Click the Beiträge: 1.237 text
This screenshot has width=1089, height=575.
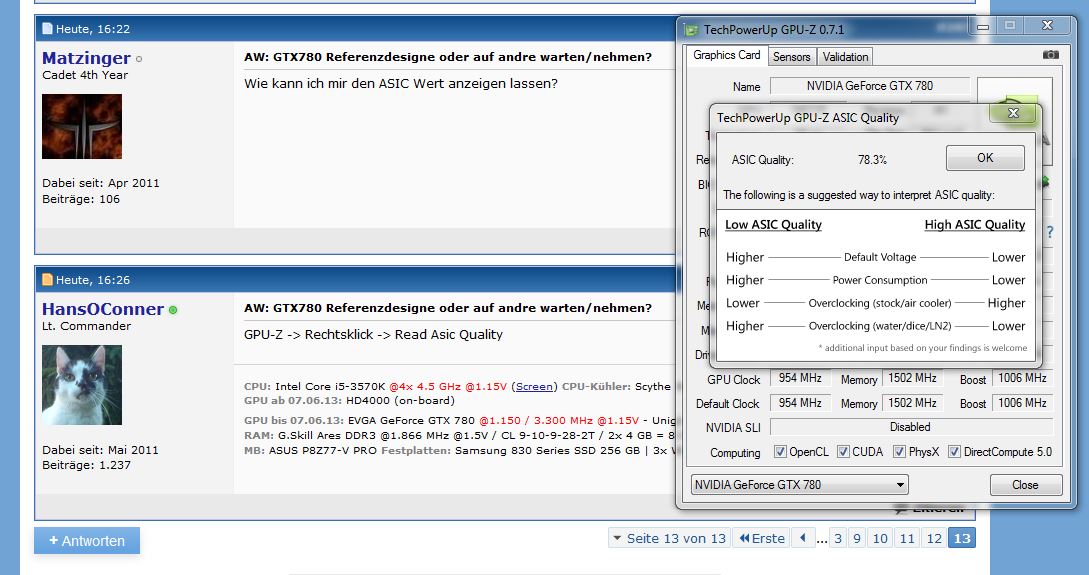(86, 465)
